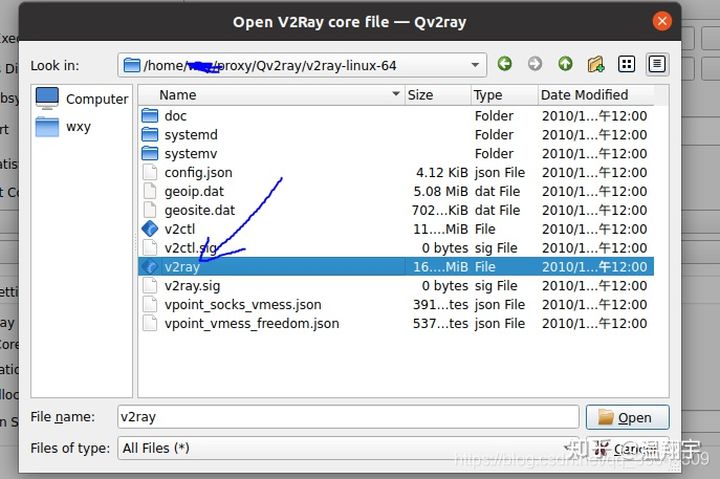
Task: Select the config.json file icon
Action: point(150,172)
